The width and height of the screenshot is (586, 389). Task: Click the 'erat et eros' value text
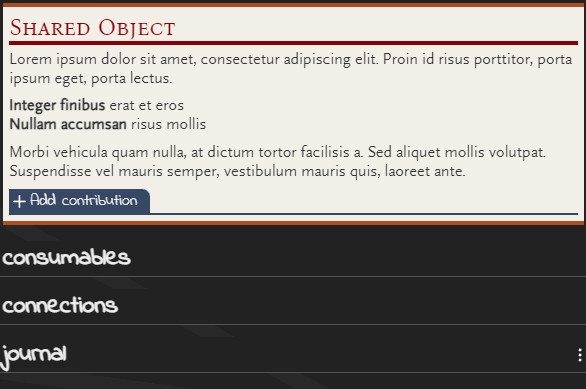146,106
